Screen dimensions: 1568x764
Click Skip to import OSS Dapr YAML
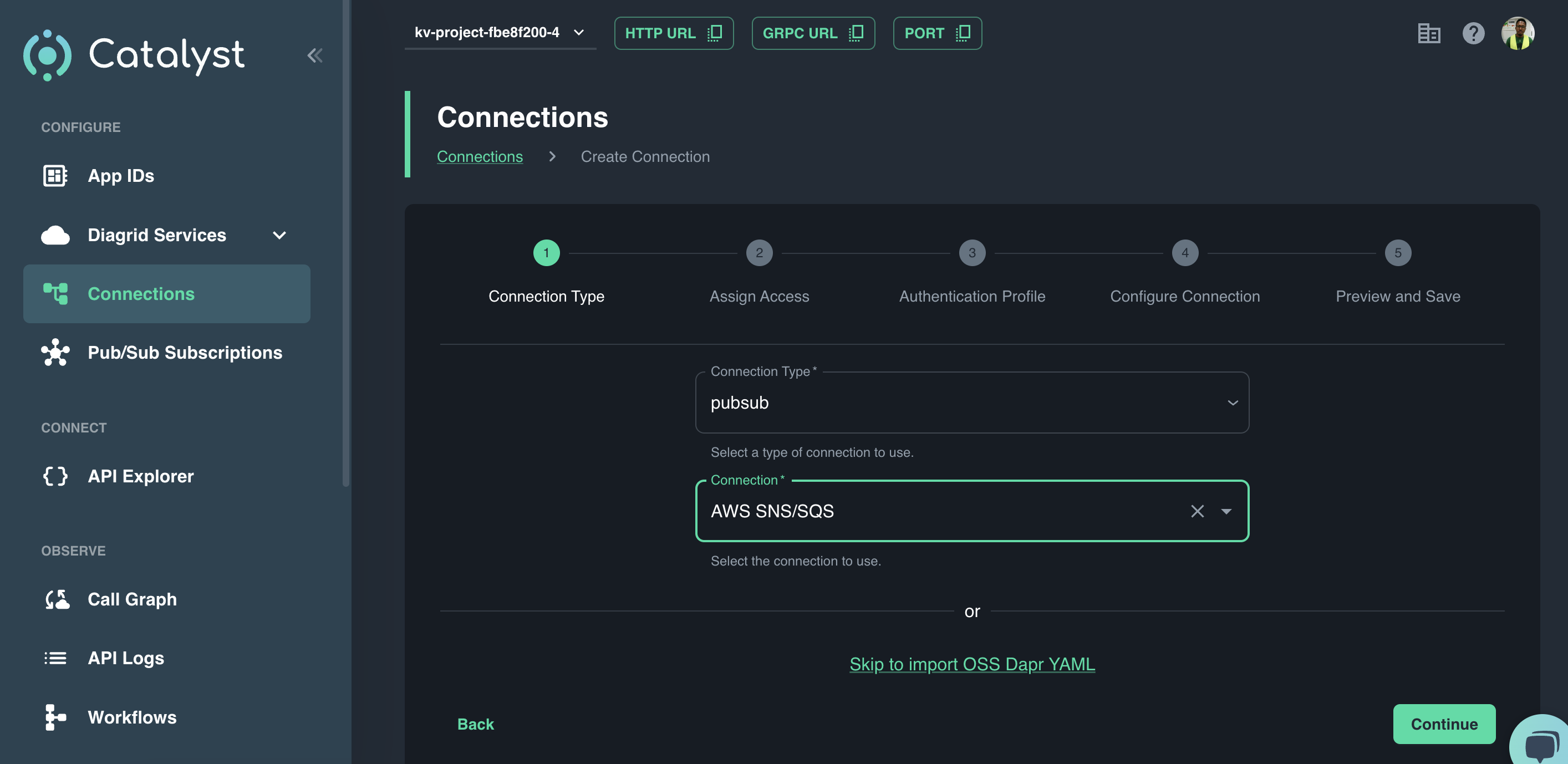971,664
